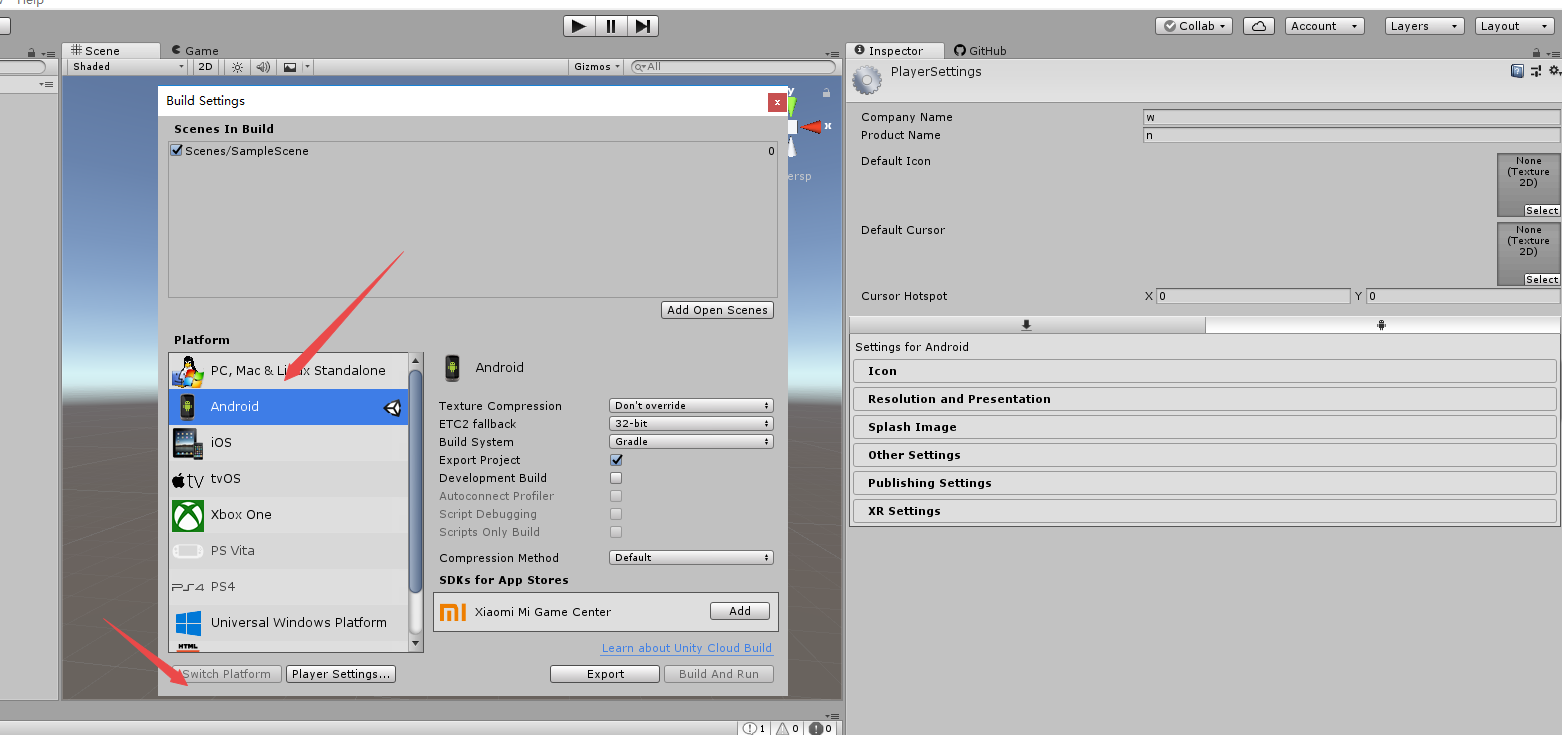Click the Cursor Hotspot Y field
The width and height of the screenshot is (1562, 735).
pyautogui.click(x=1463, y=296)
